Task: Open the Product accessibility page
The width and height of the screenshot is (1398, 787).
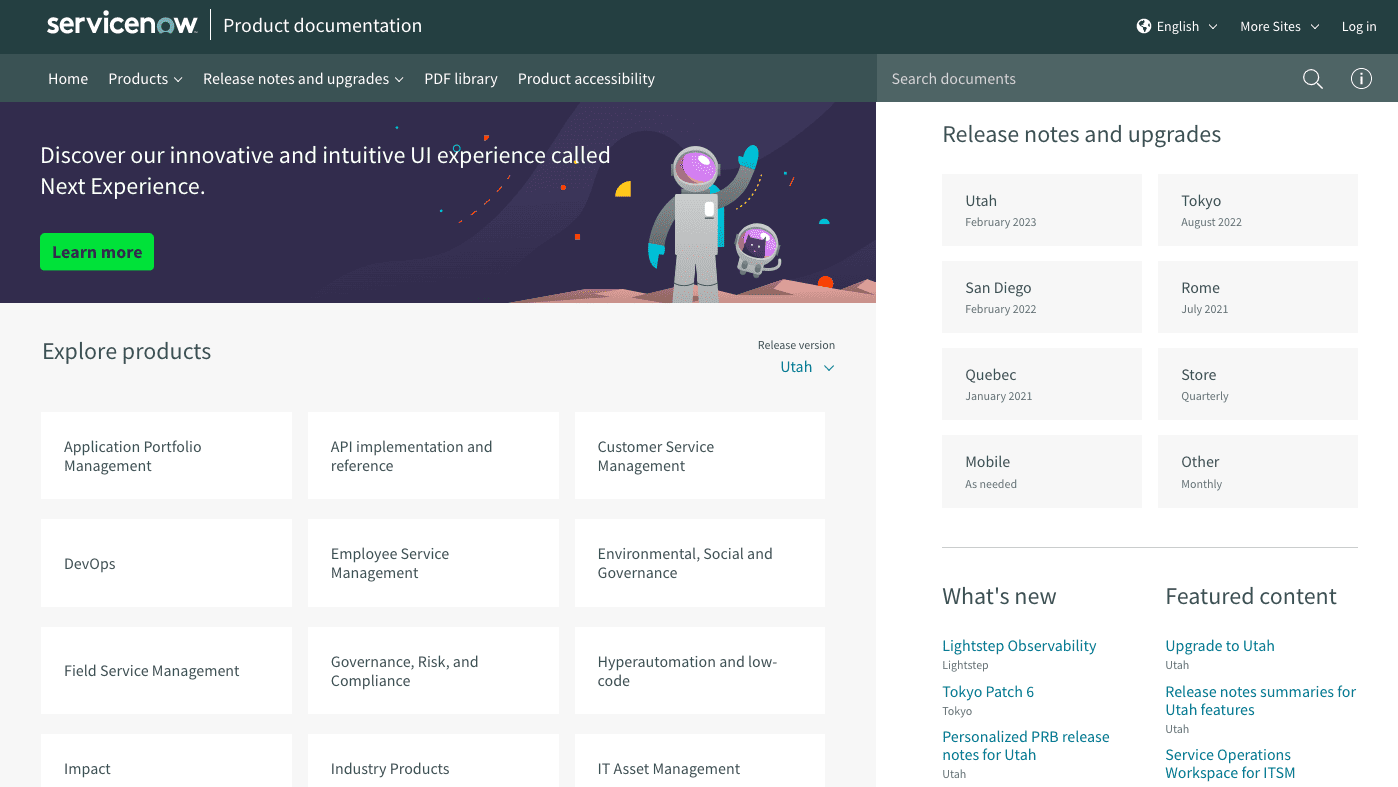Action: 586,79
